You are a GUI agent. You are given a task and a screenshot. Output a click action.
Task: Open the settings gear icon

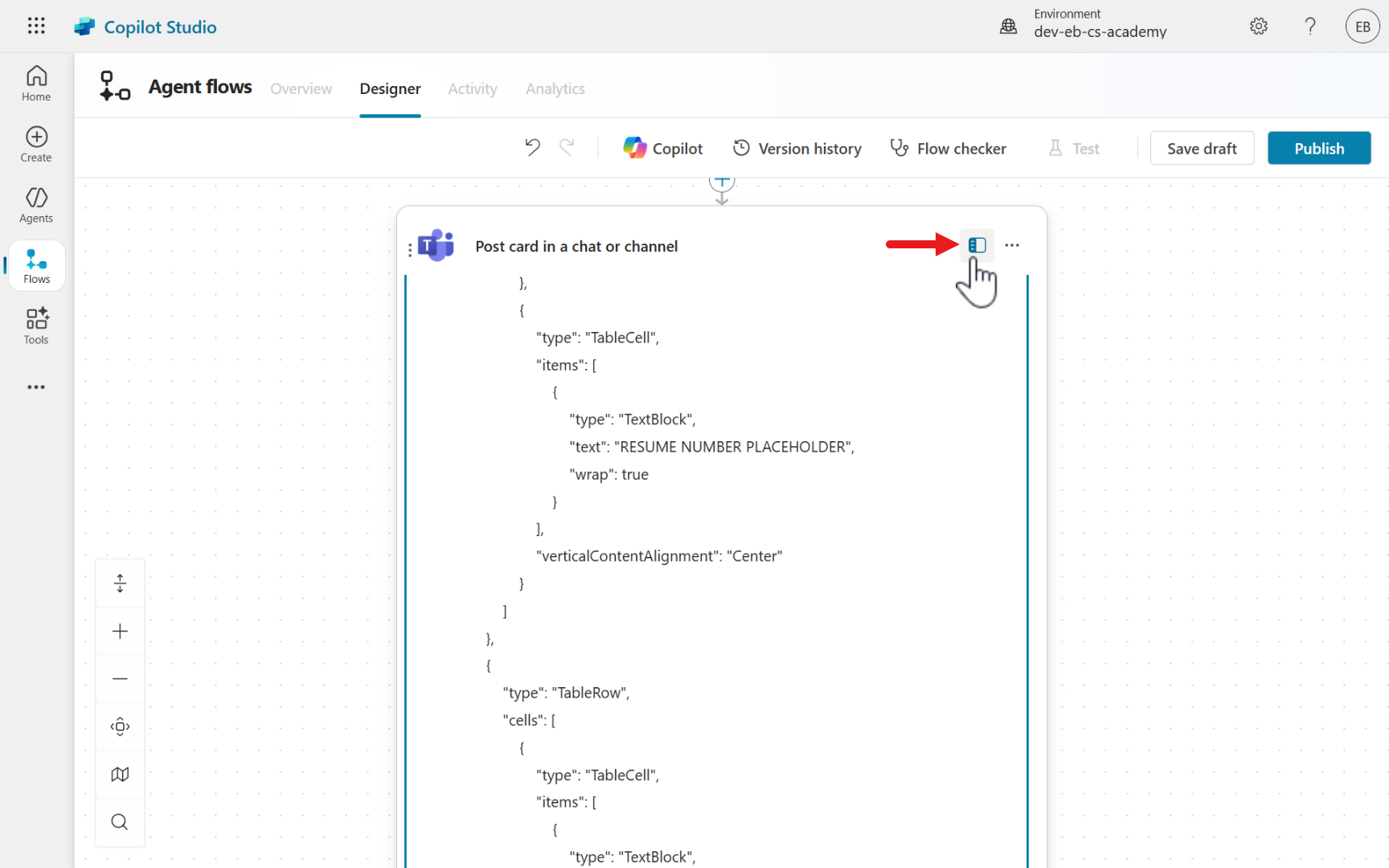click(1259, 27)
